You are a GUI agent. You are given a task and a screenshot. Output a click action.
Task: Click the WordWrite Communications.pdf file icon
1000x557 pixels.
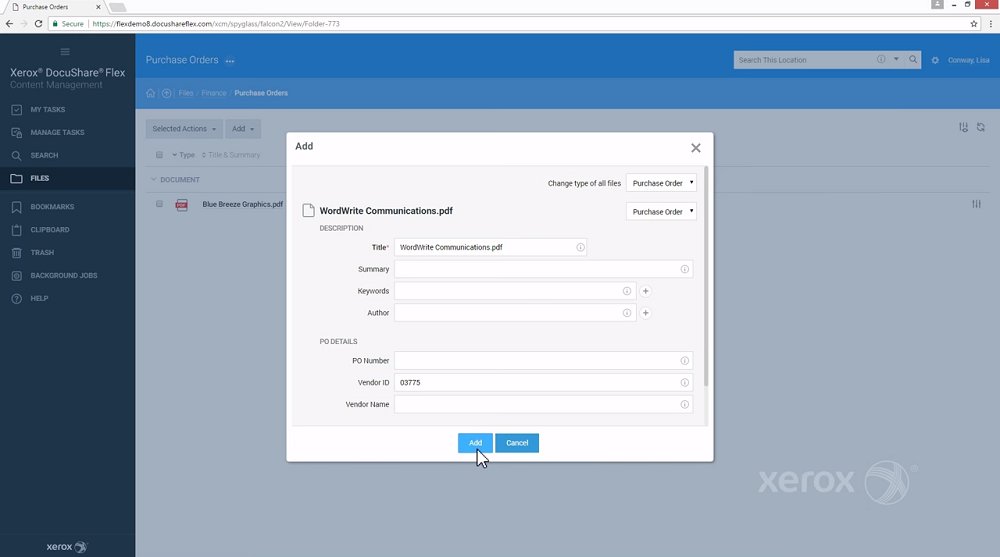pyautogui.click(x=309, y=211)
